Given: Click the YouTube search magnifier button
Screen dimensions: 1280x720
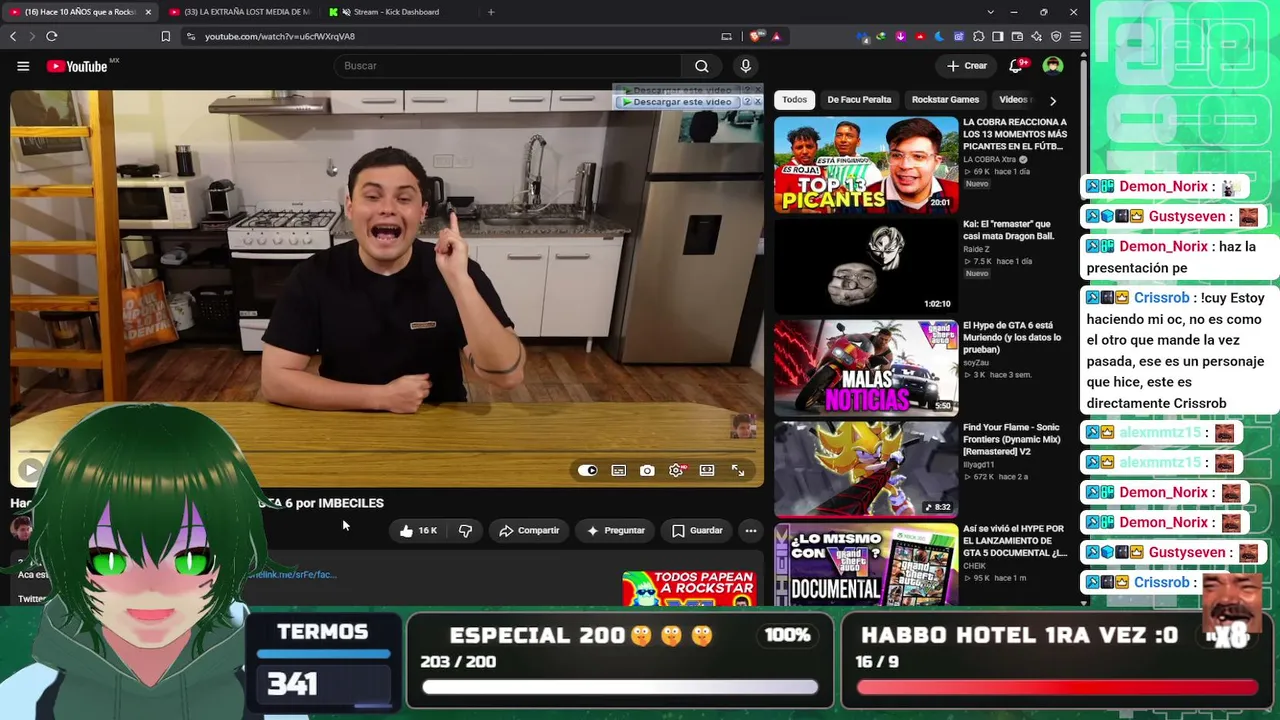Looking at the screenshot, I should point(702,66).
